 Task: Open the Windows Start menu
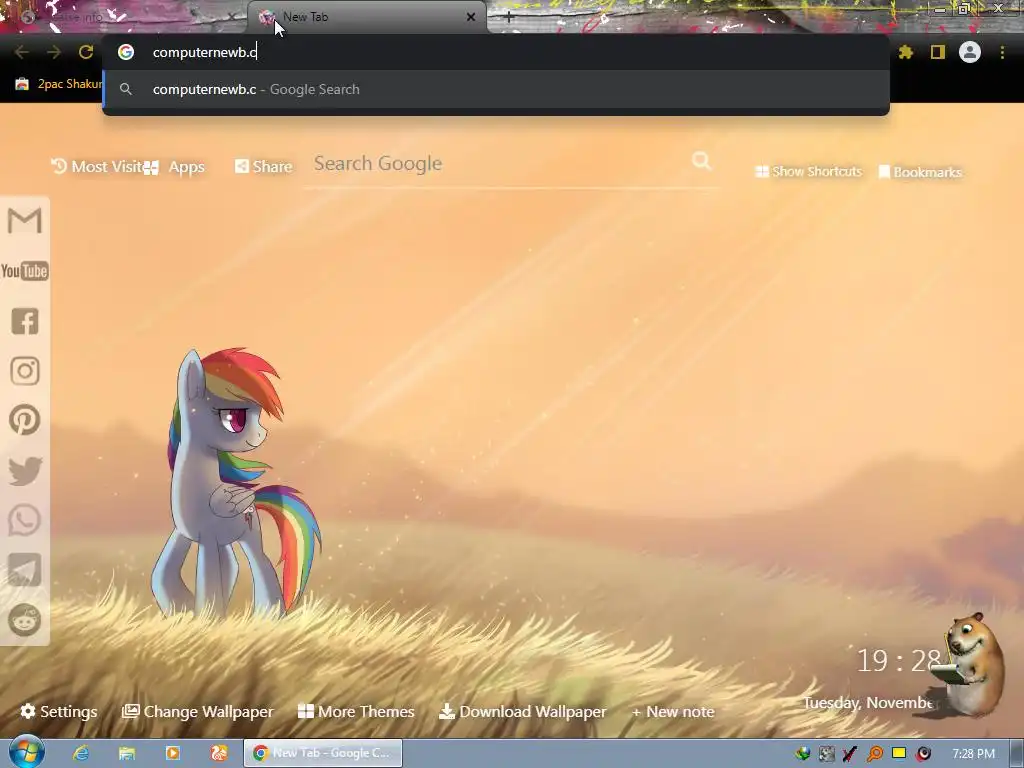point(27,752)
